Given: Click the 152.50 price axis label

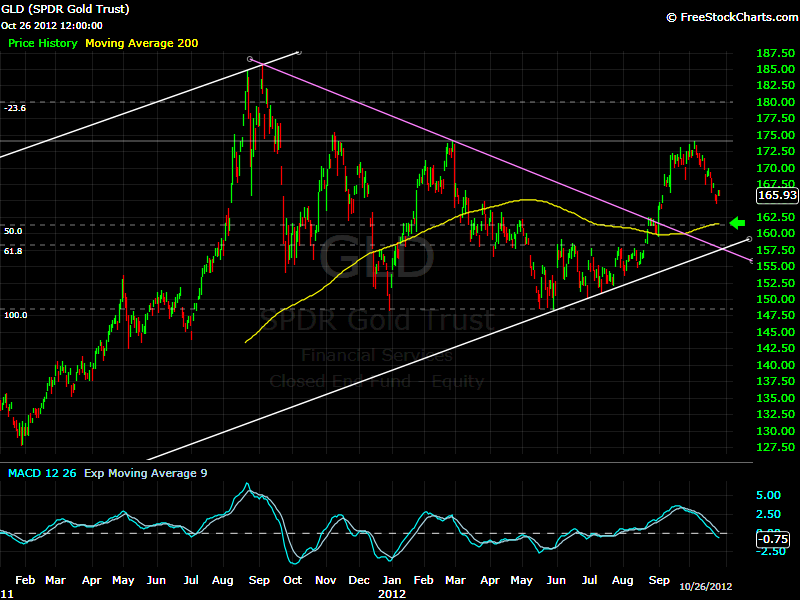Looking at the screenshot, I should coord(776,283).
